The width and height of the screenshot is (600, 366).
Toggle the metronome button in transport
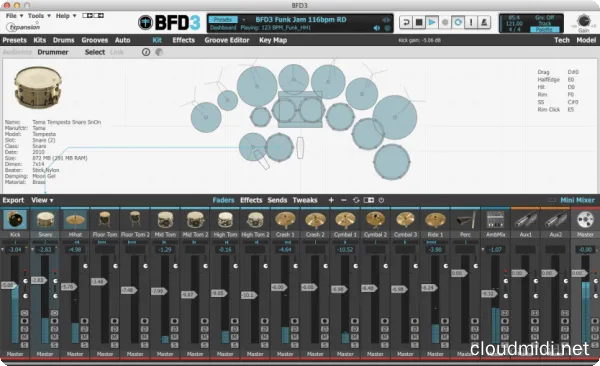click(484, 23)
